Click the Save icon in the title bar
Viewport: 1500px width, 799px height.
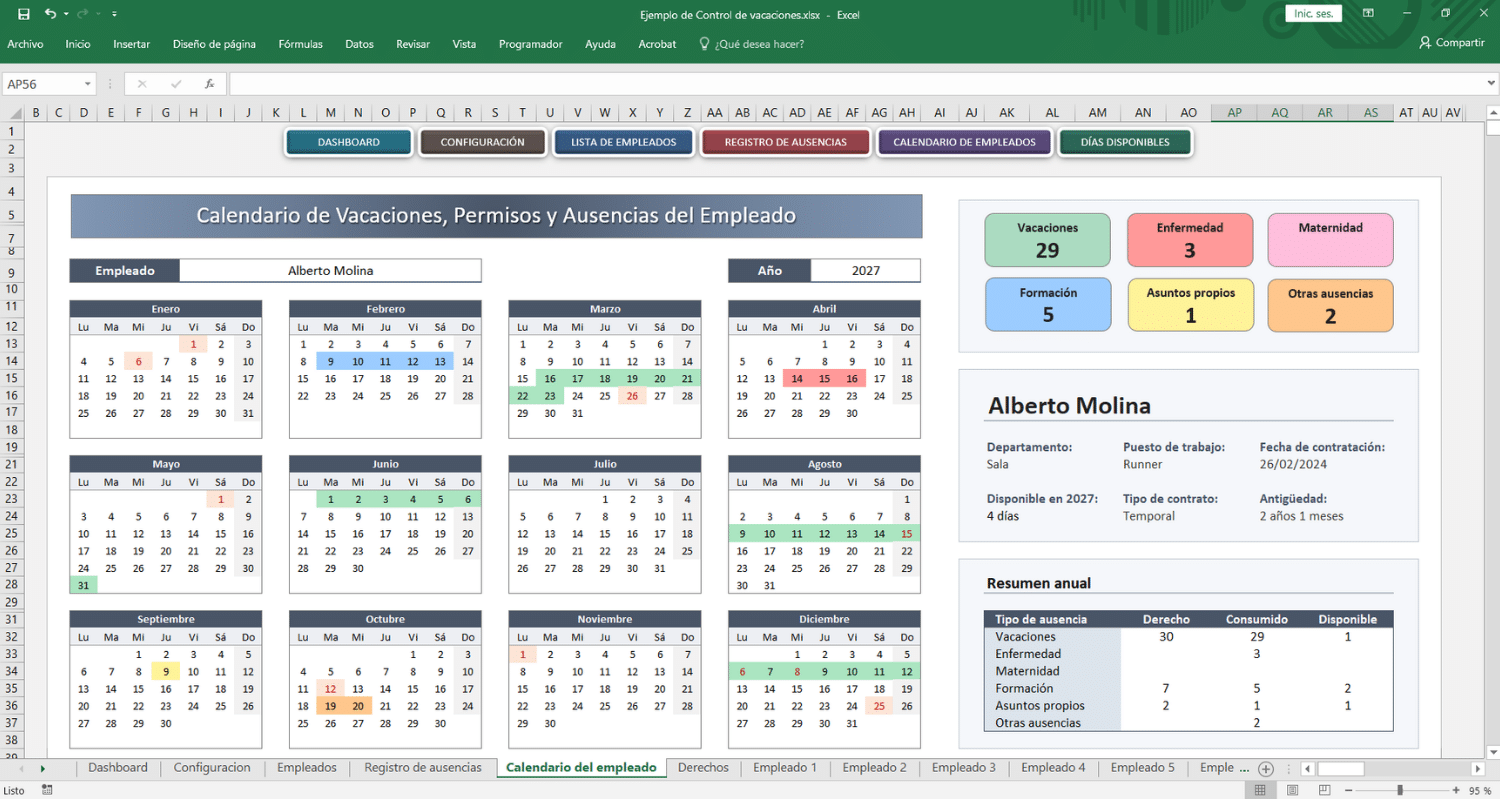[x=24, y=14]
